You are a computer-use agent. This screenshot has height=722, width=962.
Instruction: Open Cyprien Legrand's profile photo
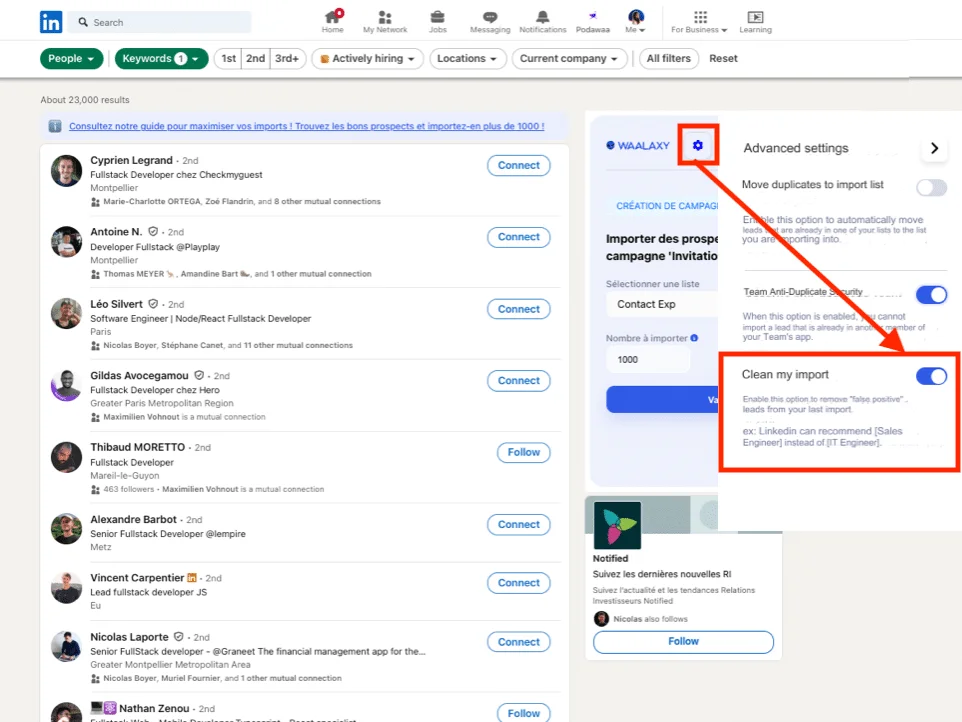point(66,171)
